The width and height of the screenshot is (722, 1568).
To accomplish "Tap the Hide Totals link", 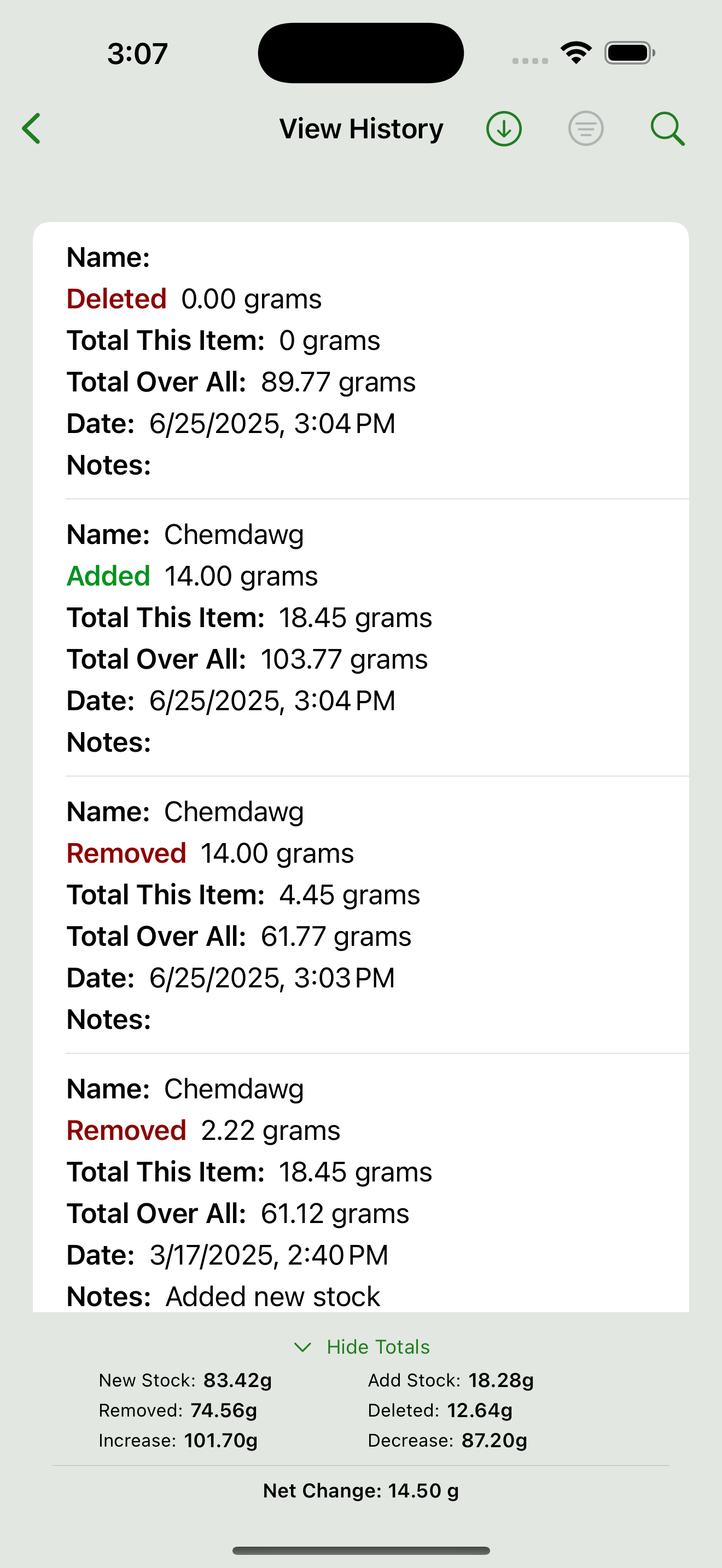I will click(x=378, y=1347).
